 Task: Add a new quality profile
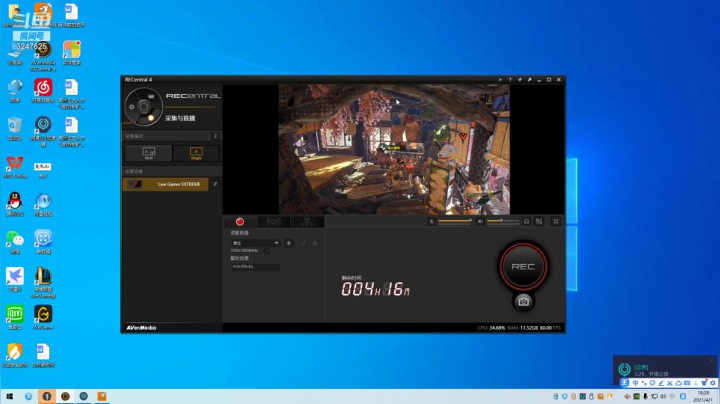coord(288,243)
